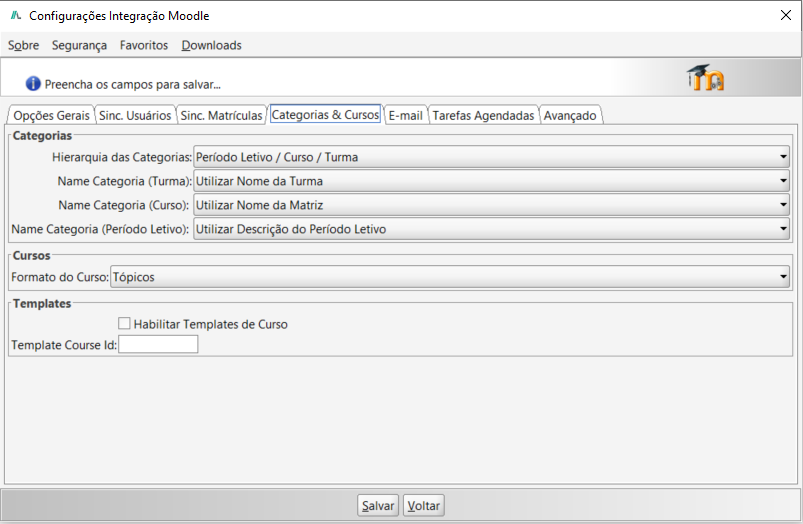Open the Sobre menu

pyautogui.click(x=24, y=45)
